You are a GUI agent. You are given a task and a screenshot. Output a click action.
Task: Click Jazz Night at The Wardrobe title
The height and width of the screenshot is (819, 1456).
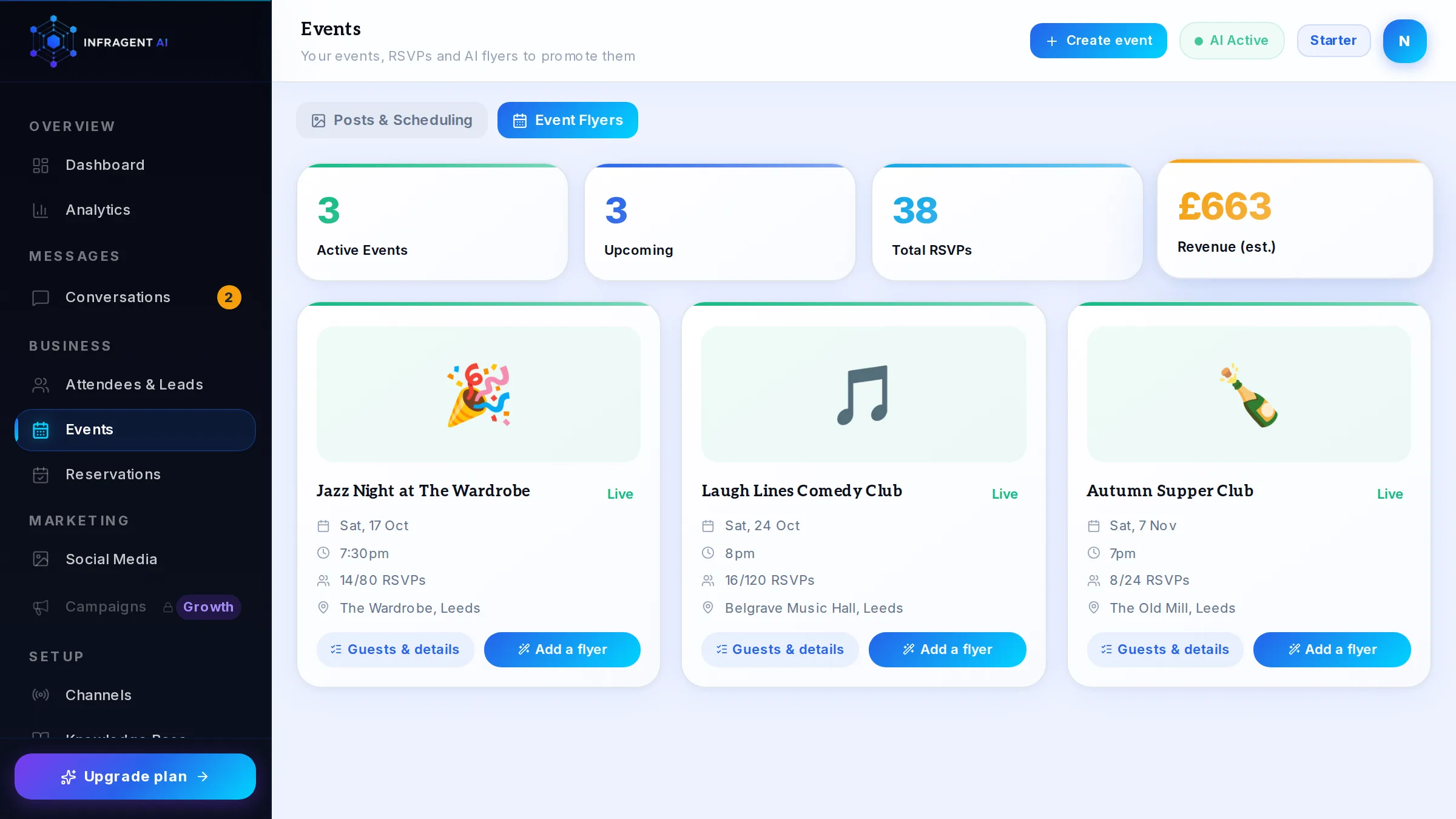(x=423, y=491)
